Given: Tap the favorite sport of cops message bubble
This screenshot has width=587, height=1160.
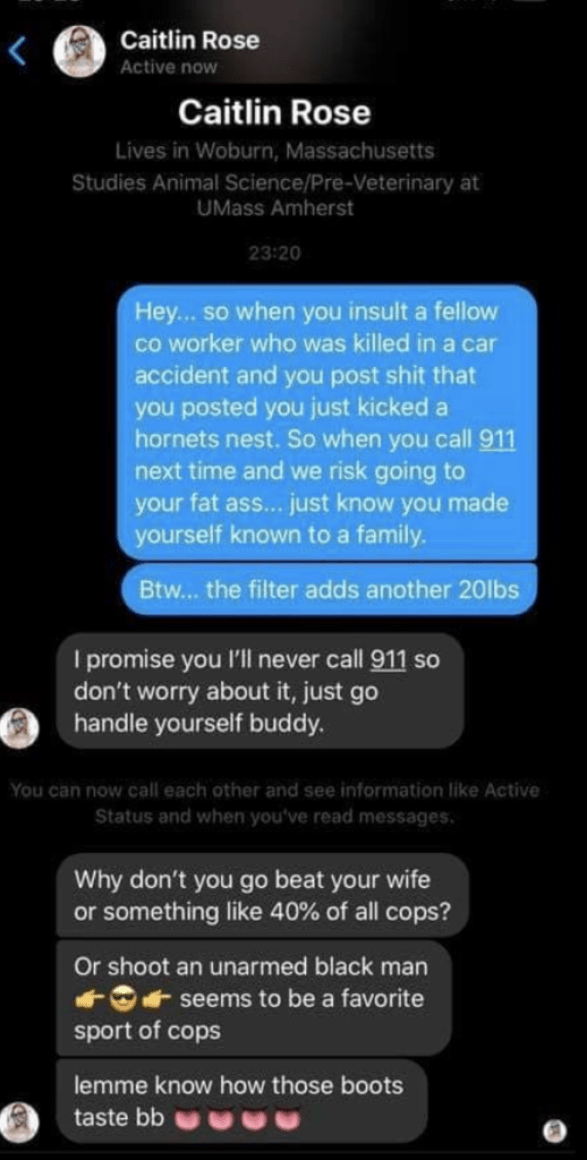Looking at the screenshot, I should (x=254, y=998).
